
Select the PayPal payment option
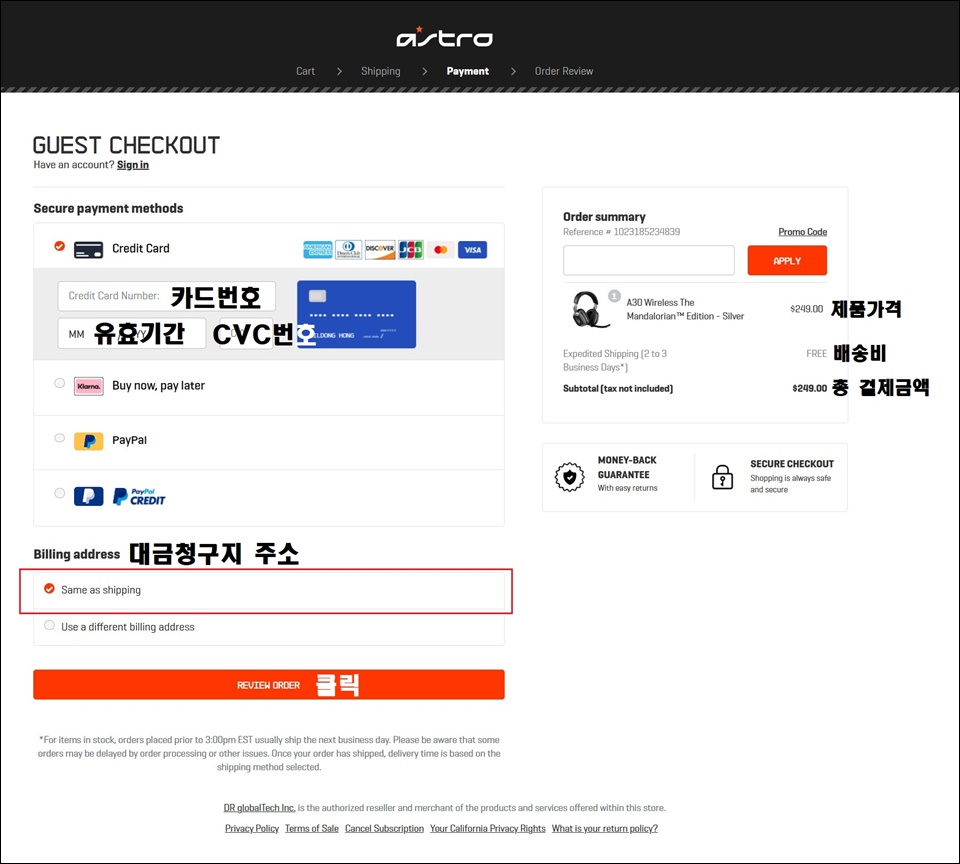pos(59,438)
